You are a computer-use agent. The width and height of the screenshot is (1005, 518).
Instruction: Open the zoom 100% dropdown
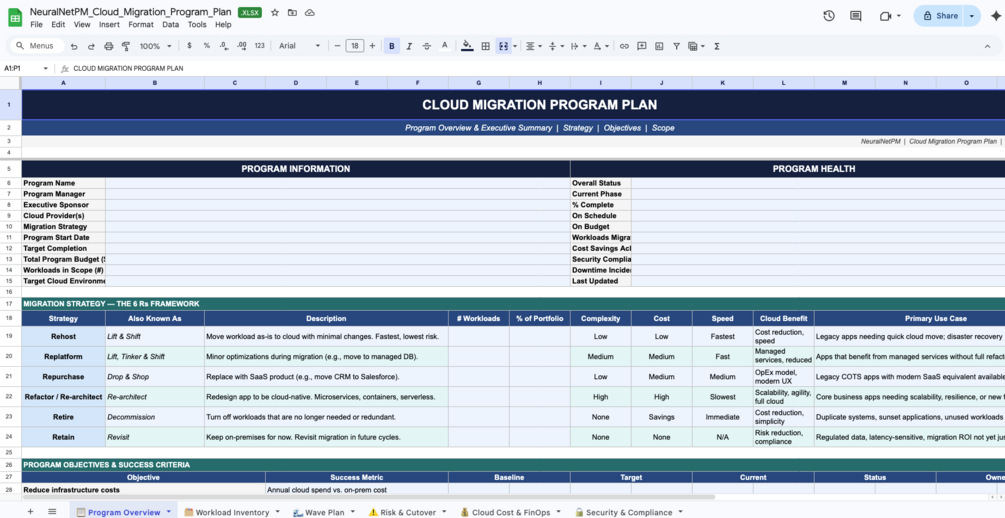156,46
